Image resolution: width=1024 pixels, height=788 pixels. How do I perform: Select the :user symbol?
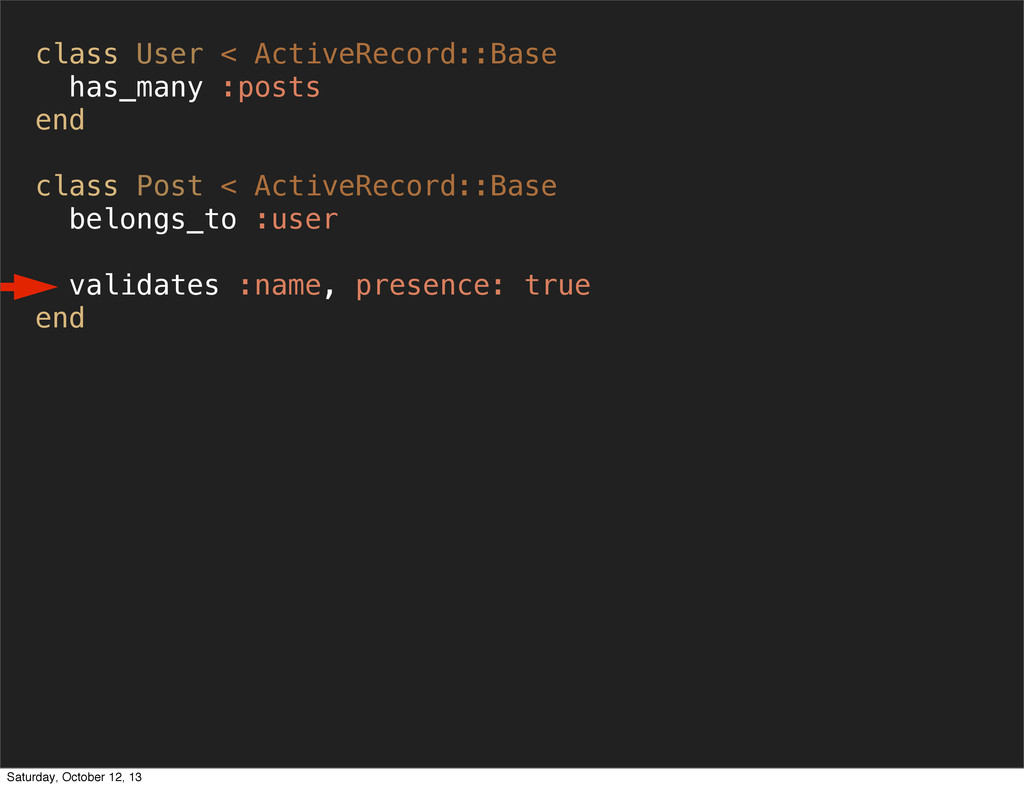(x=296, y=220)
